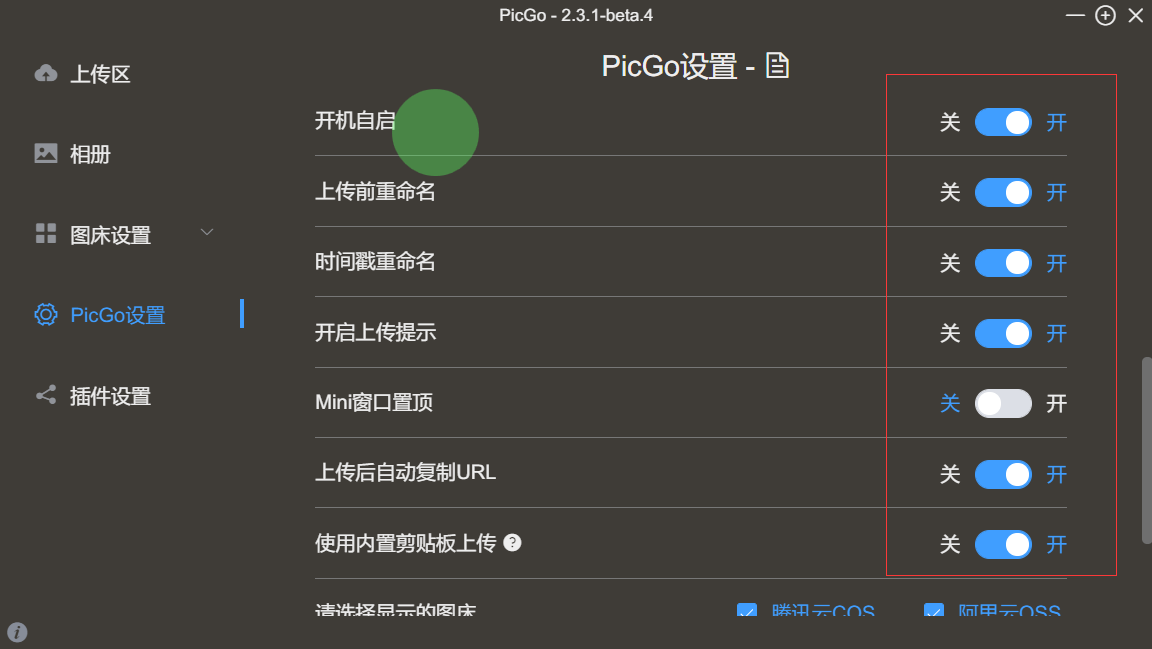The height and width of the screenshot is (649, 1152).
Task: Toggle the 时间戳重命名 switch off
Action: point(1003,263)
